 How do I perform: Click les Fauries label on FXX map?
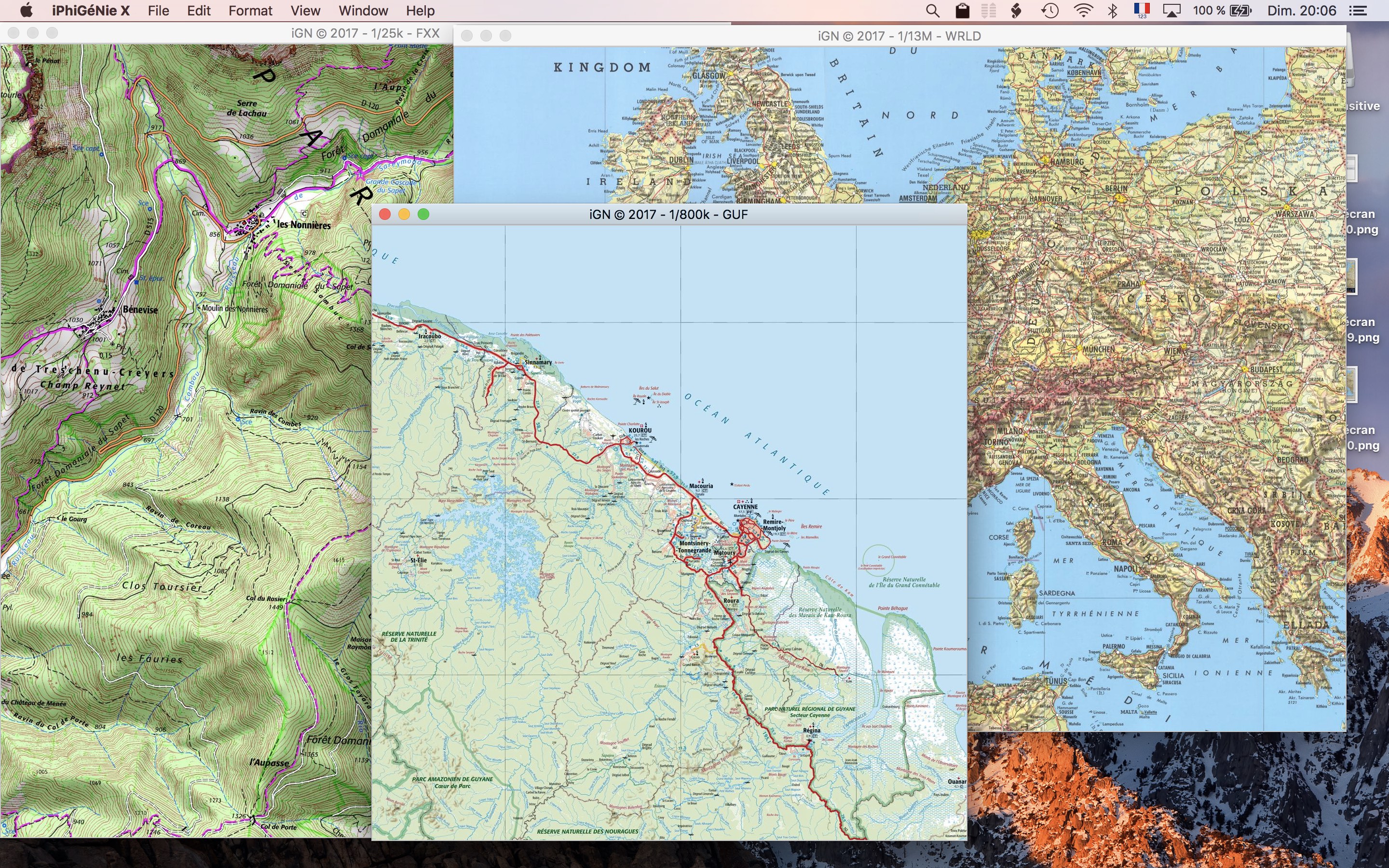click(150, 658)
